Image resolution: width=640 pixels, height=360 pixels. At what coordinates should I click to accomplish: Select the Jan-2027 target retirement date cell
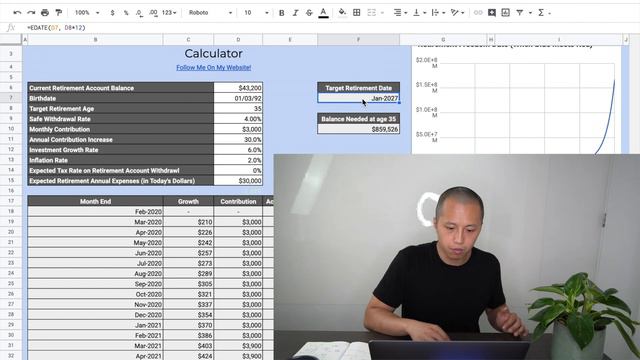pyautogui.click(x=358, y=98)
